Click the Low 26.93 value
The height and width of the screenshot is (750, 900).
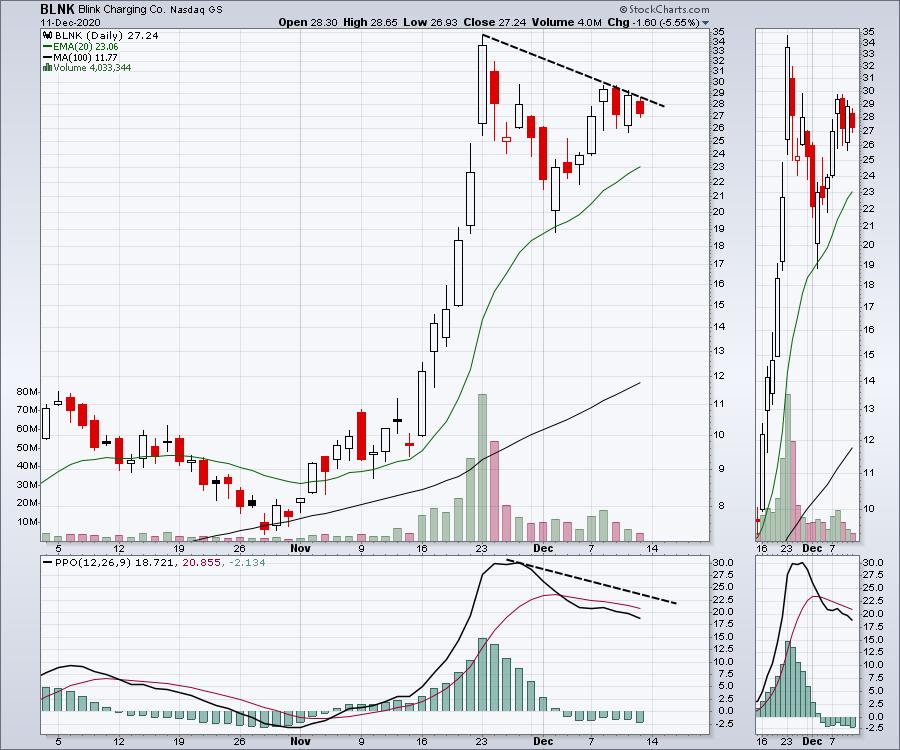click(430, 22)
